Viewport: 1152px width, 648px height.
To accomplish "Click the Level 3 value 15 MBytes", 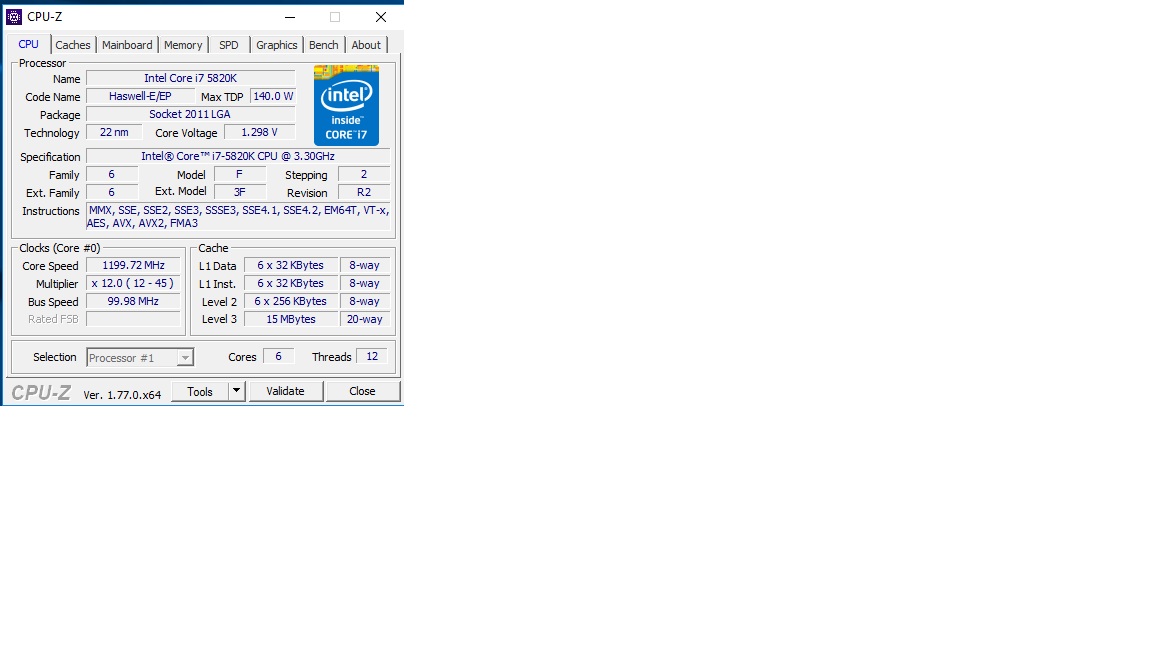I will point(291,319).
